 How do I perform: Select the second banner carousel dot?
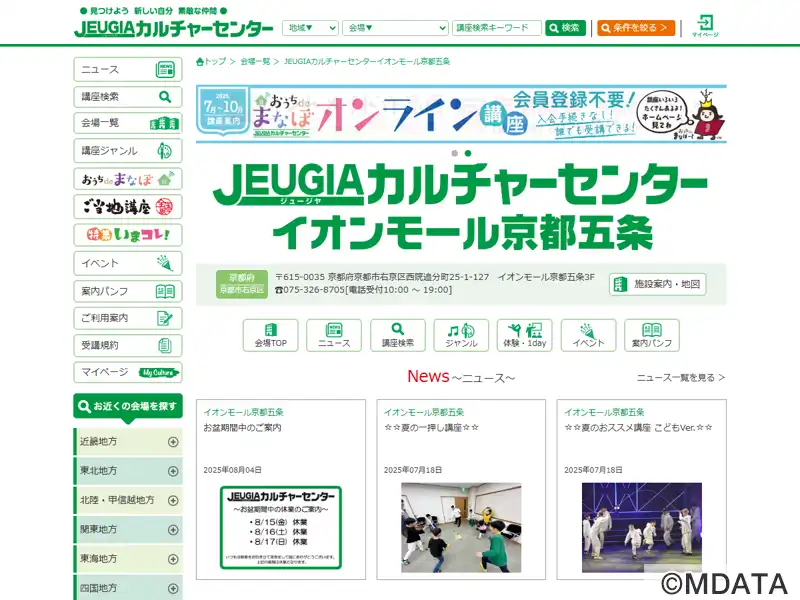pos(468,153)
